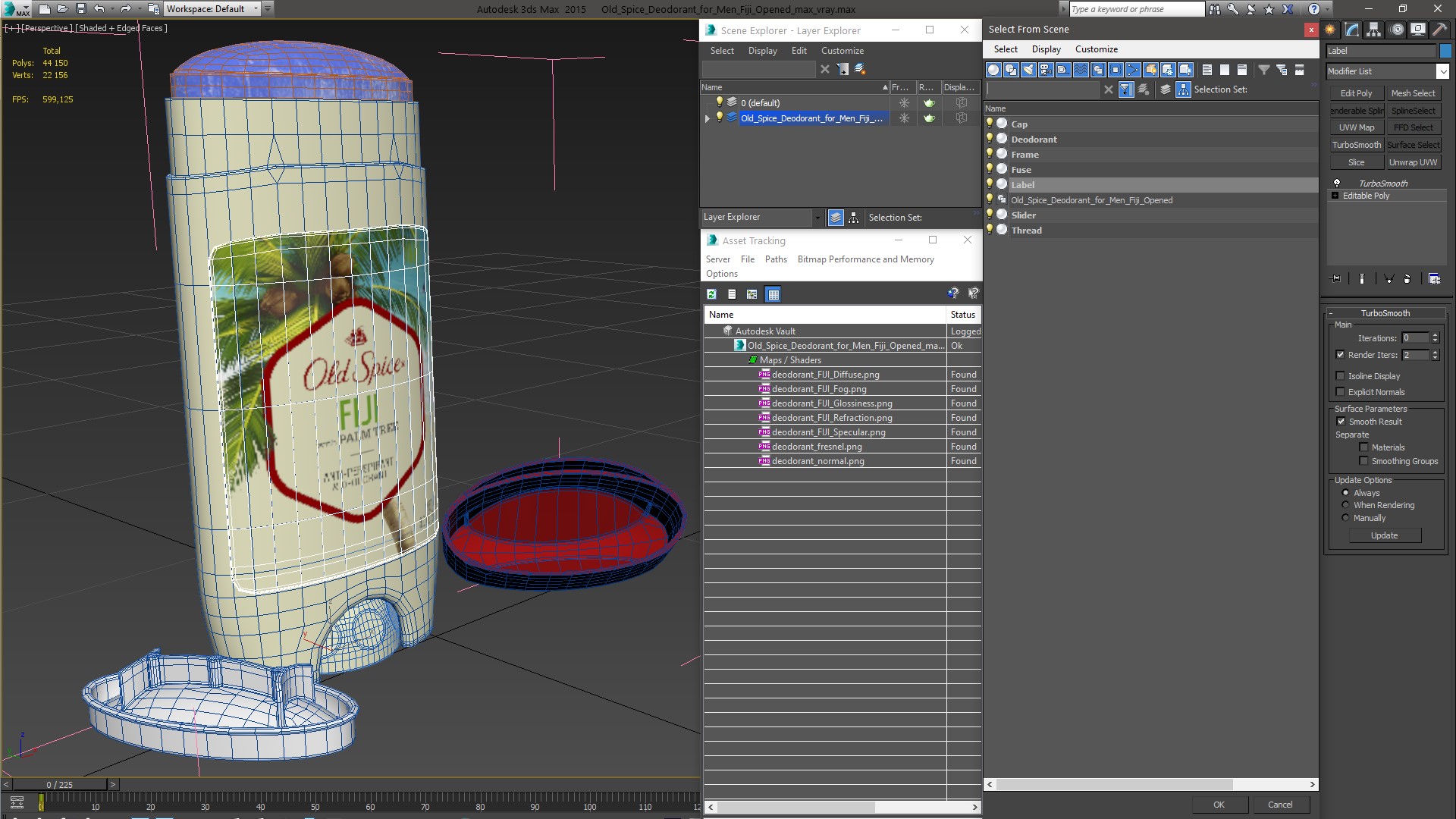Enable Separate by Smoothing Groups checkbox

click(x=1363, y=461)
